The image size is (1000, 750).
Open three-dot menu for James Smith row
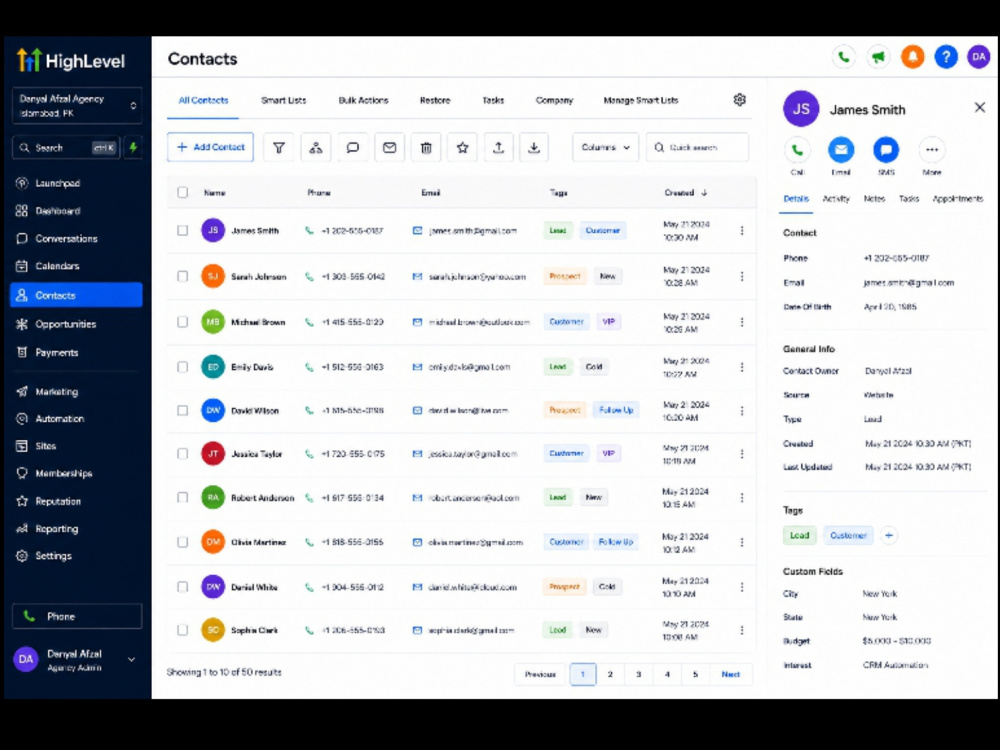(x=742, y=230)
